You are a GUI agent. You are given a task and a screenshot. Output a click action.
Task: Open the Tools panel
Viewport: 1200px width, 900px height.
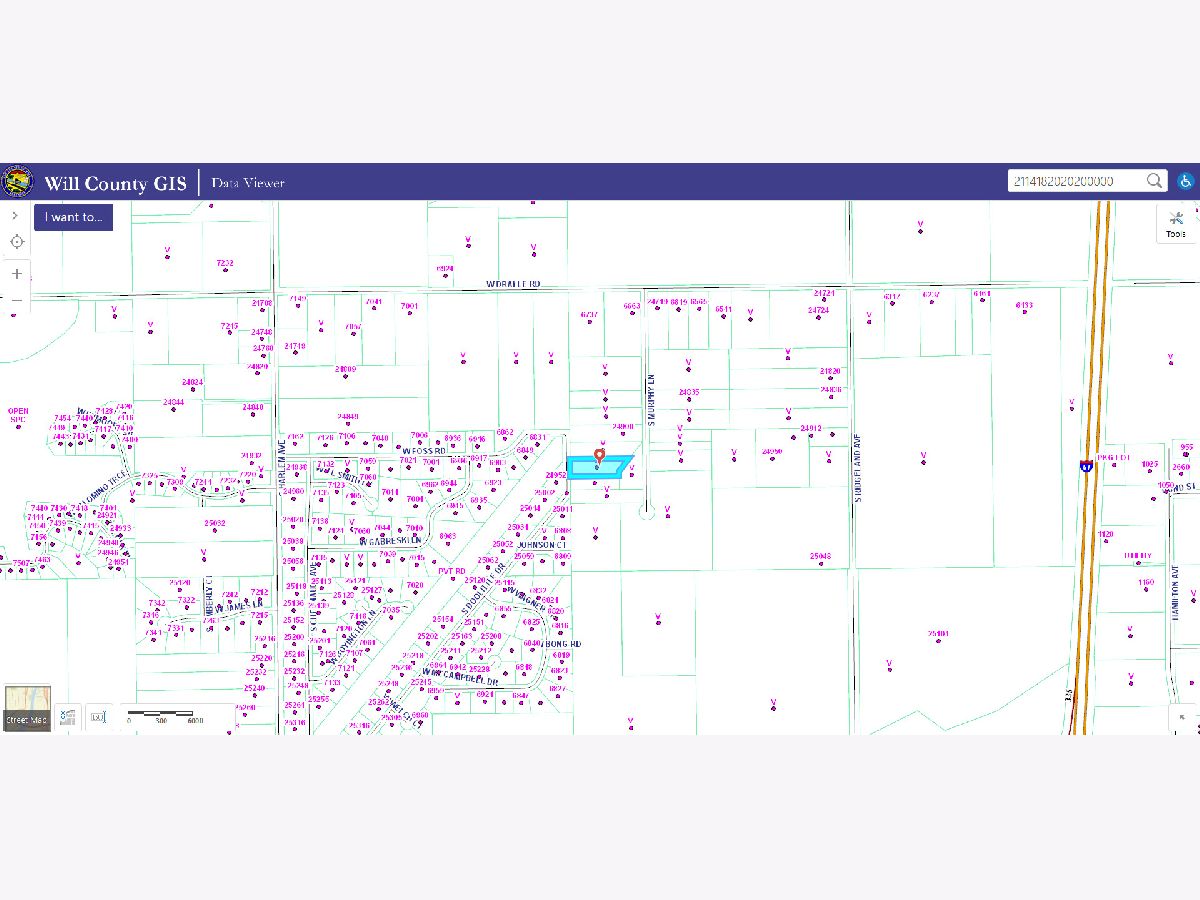pos(1175,225)
